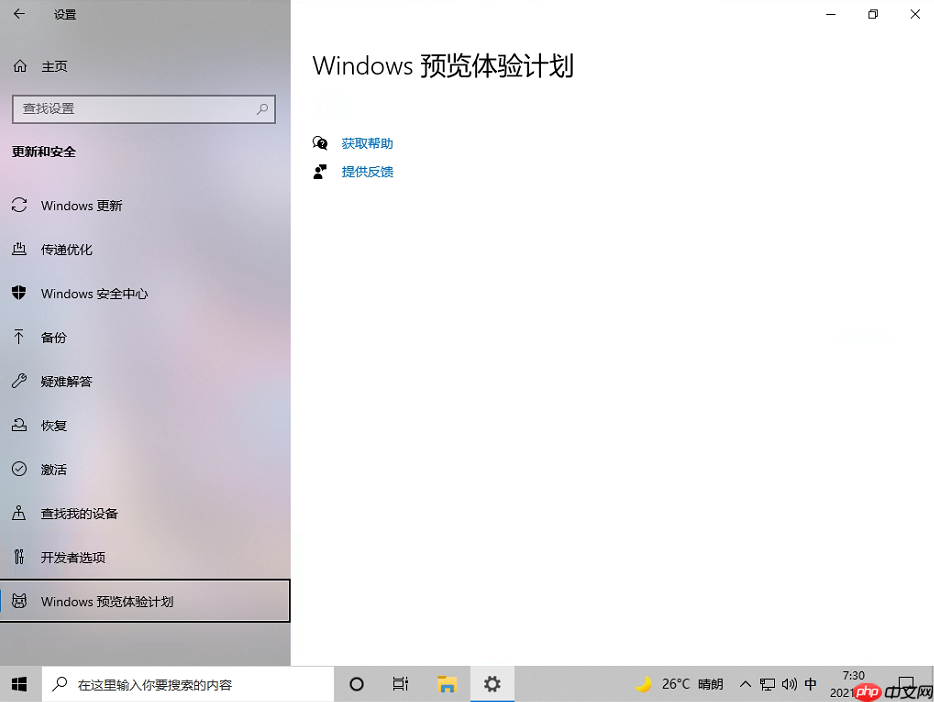
Task: Click the moon weather icon
Action: click(643, 684)
